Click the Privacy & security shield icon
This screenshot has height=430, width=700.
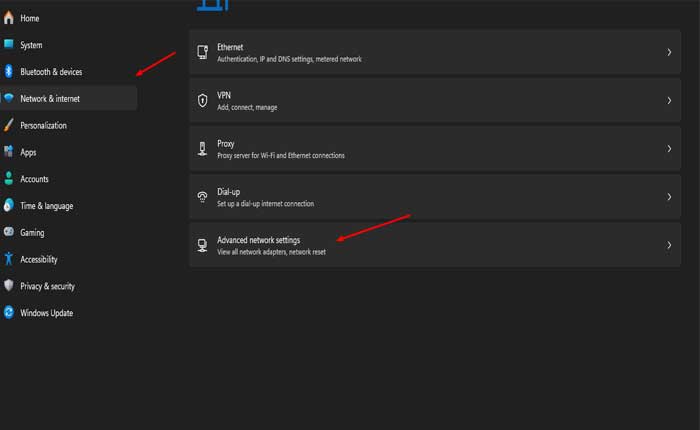coord(9,286)
